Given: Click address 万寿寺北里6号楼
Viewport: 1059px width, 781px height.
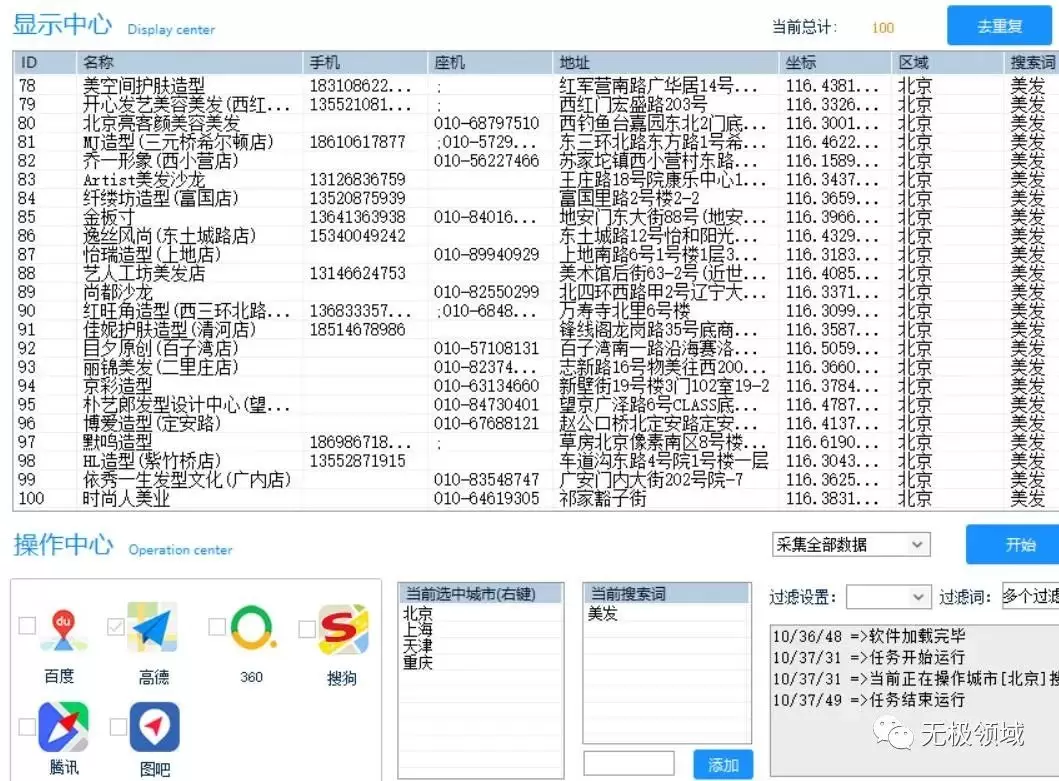Looking at the screenshot, I should 625,311.
